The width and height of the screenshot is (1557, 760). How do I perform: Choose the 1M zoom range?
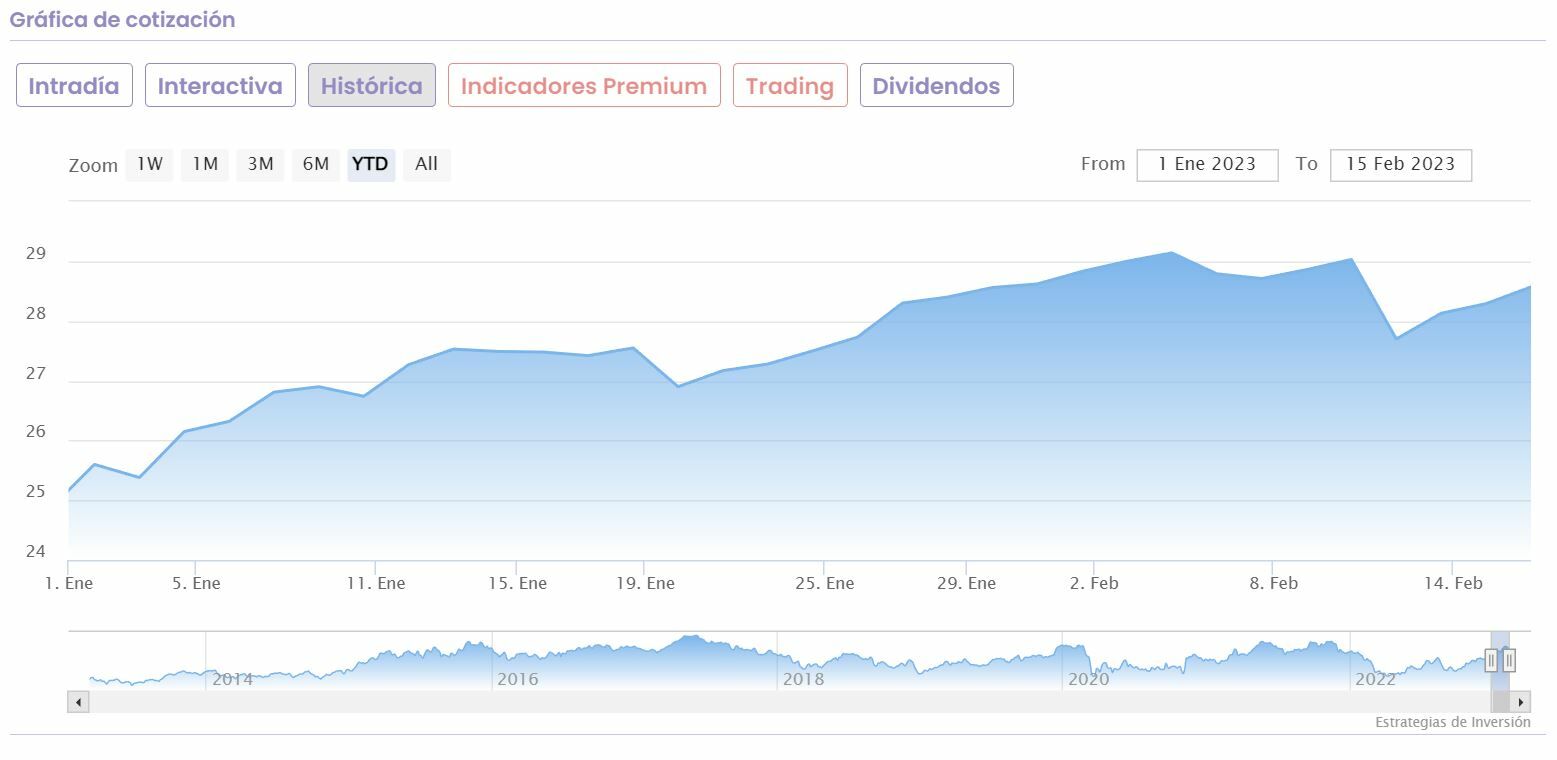[205, 164]
